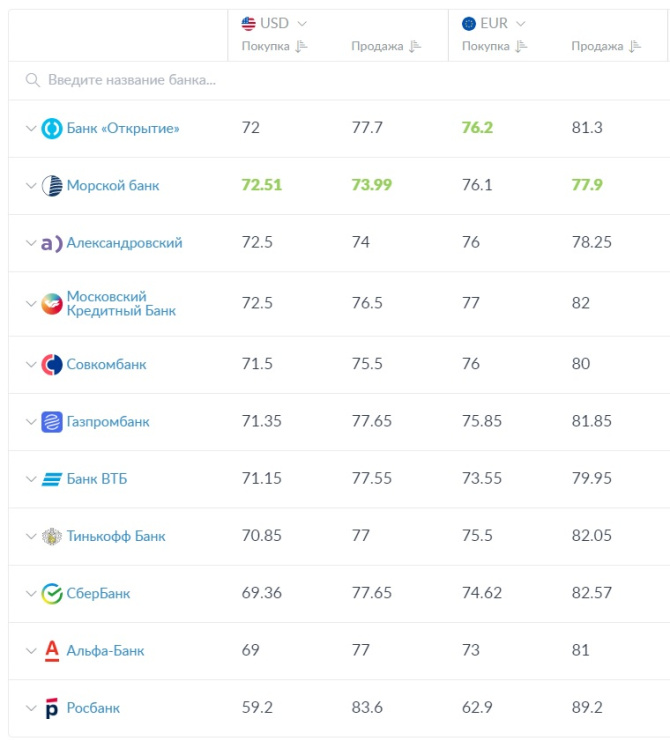Sort by EUR Продажа rate

[x=634, y=47]
